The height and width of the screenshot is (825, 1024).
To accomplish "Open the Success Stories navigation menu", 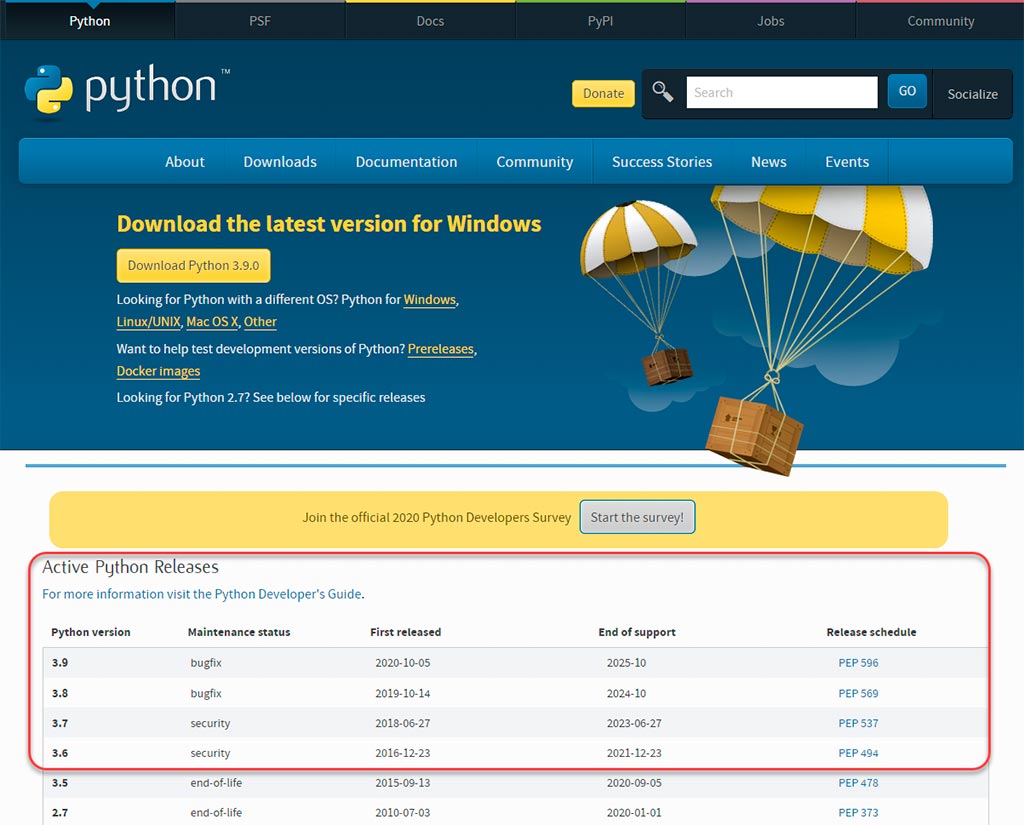I will pyautogui.click(x=662, y=162).
